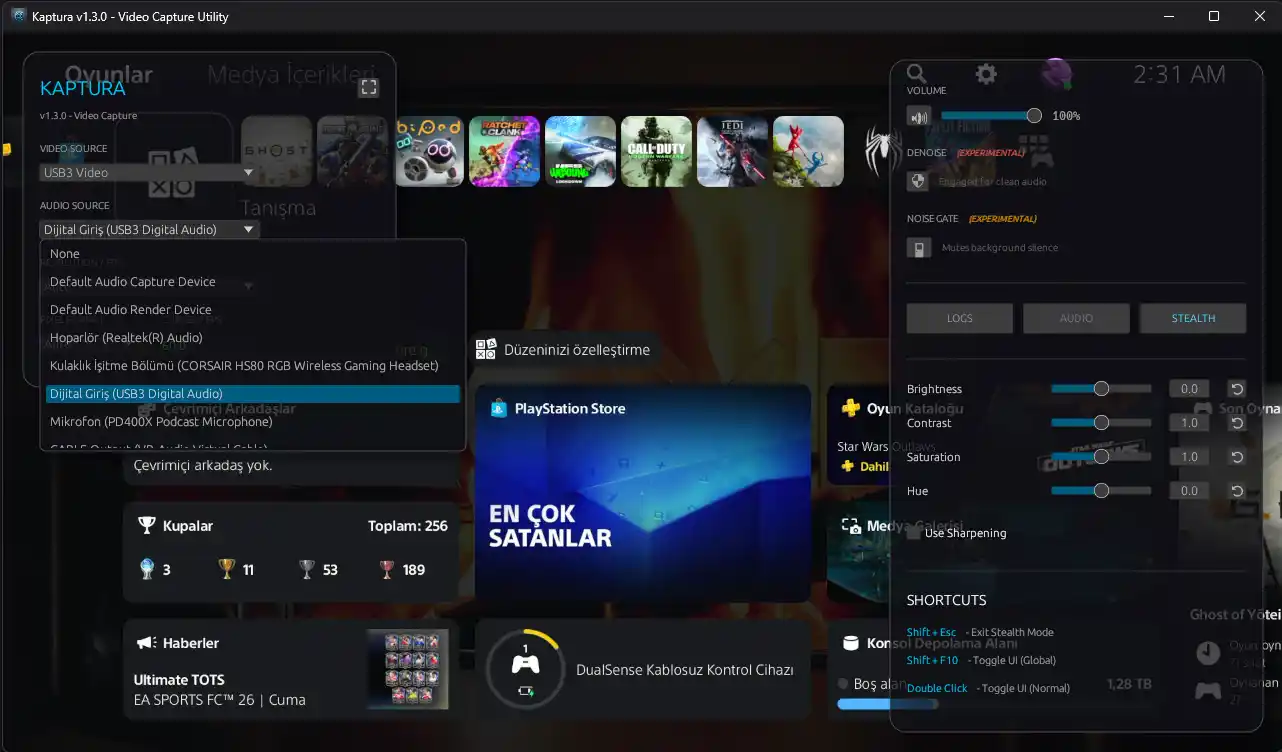Click the Contrast slider handle

click(1101, 423)
